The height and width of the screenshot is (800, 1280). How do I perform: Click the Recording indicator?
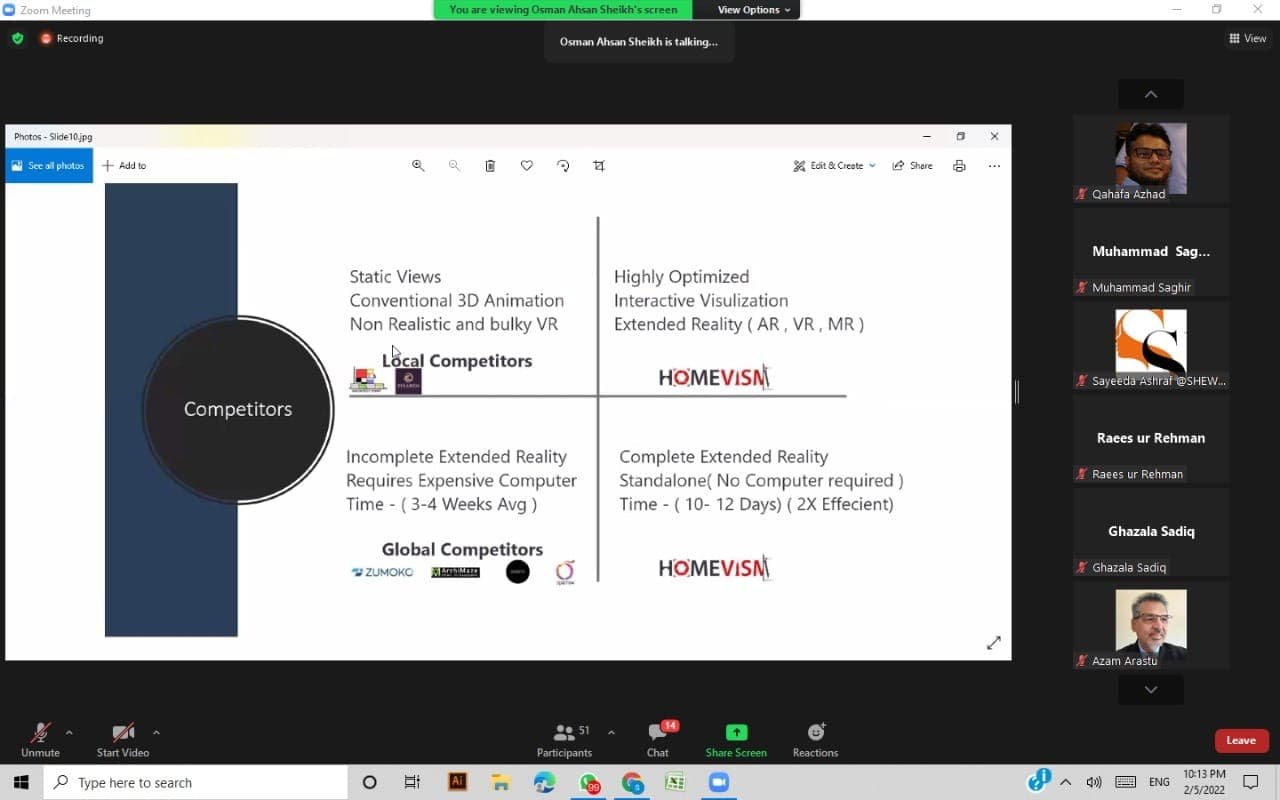coord(72,38)
